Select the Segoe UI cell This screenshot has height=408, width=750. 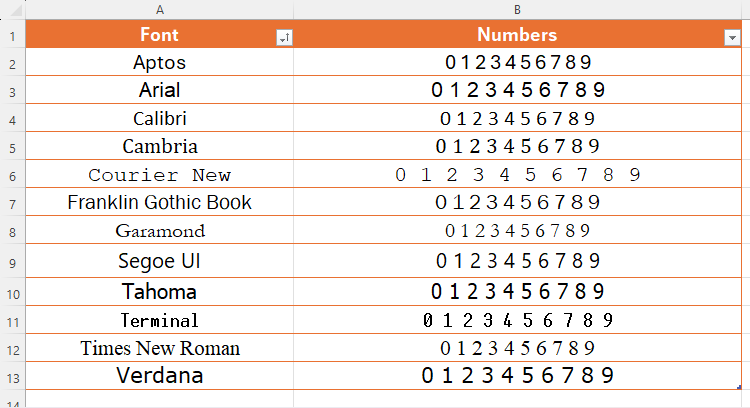point(160,262)
